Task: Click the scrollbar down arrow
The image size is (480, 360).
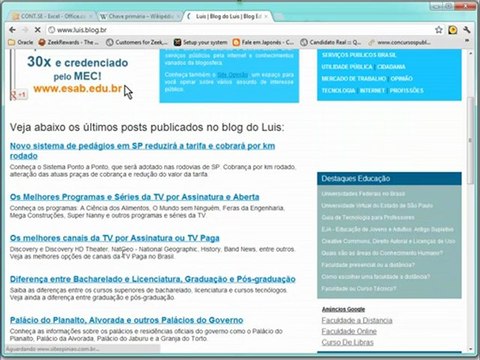Action: tap(470, 349)
